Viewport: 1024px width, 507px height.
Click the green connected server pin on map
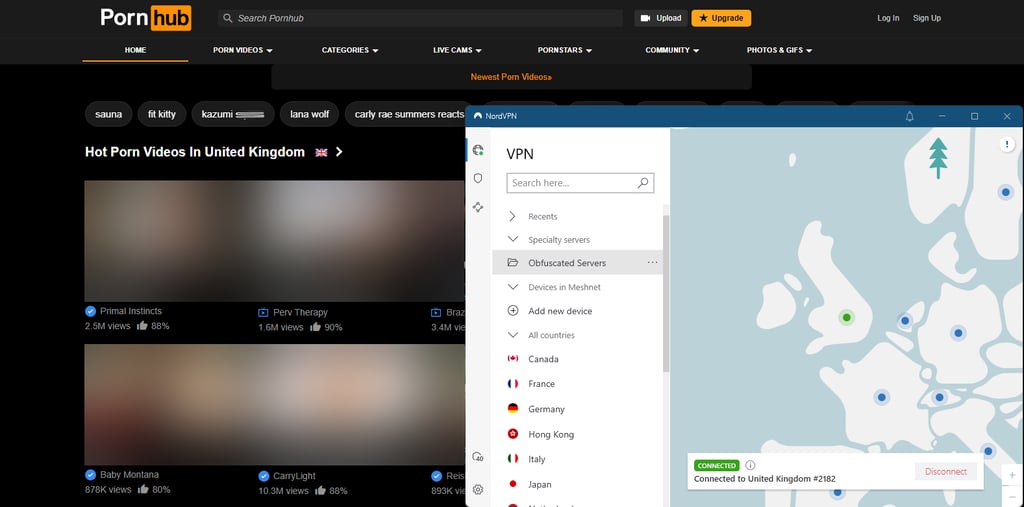846,318
